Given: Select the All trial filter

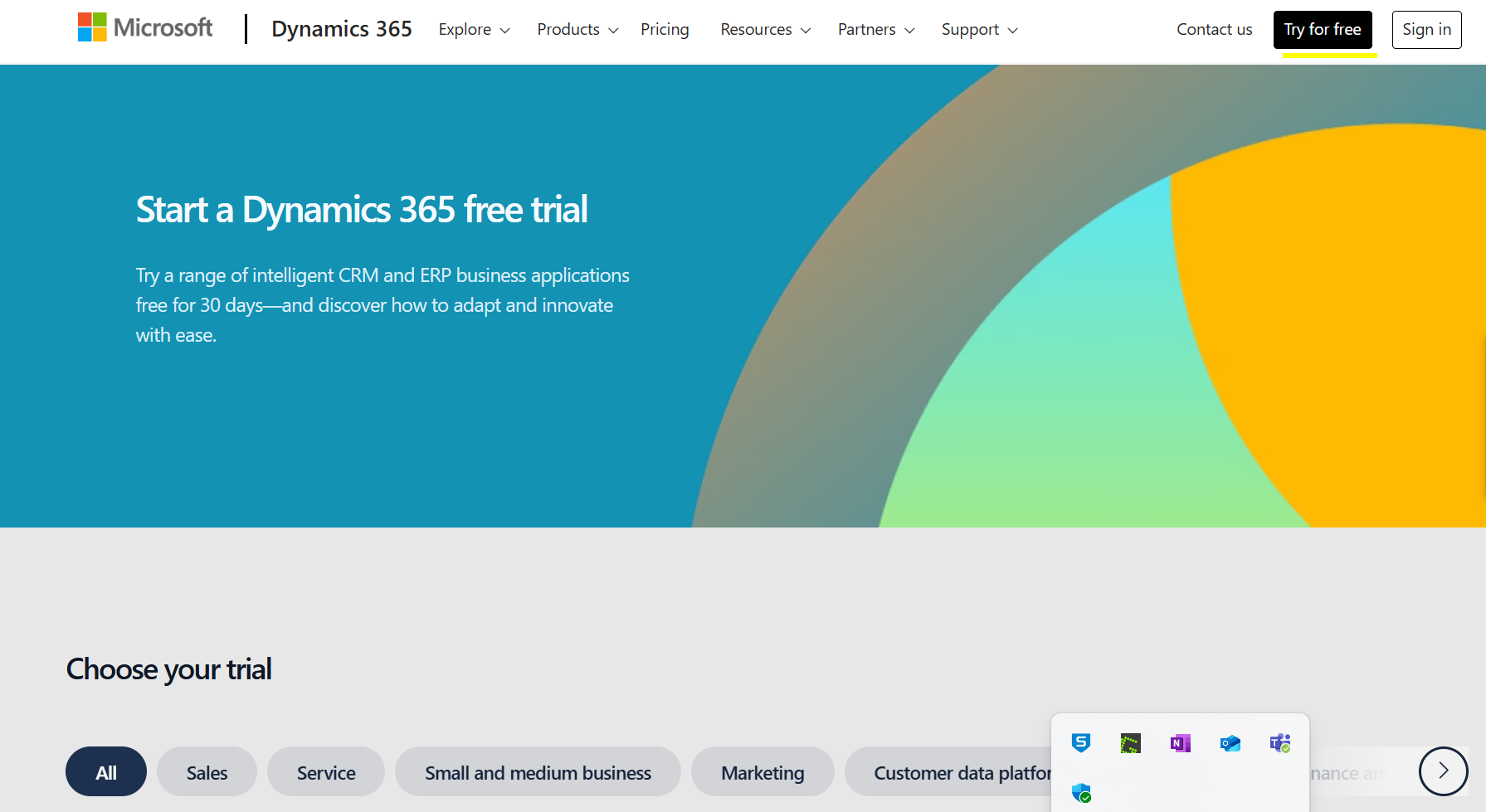Looking at the screenshot, I should (106, 771).
